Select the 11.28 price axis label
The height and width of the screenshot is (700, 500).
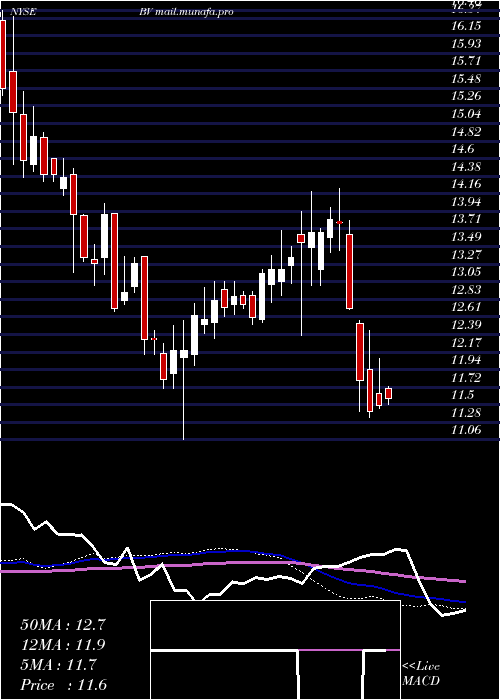tap(466, 413)
